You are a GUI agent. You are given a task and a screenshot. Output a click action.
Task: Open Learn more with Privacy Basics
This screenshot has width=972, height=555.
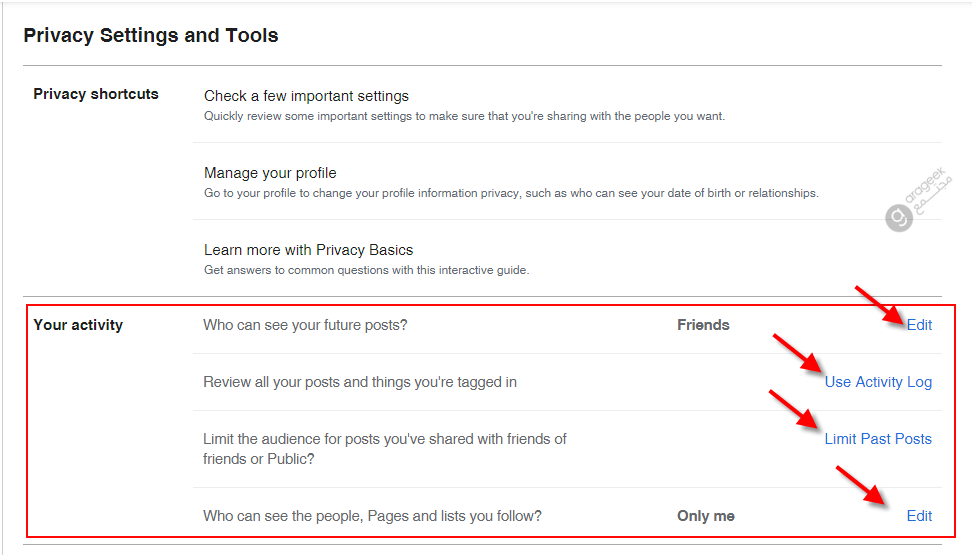[309, 250]
